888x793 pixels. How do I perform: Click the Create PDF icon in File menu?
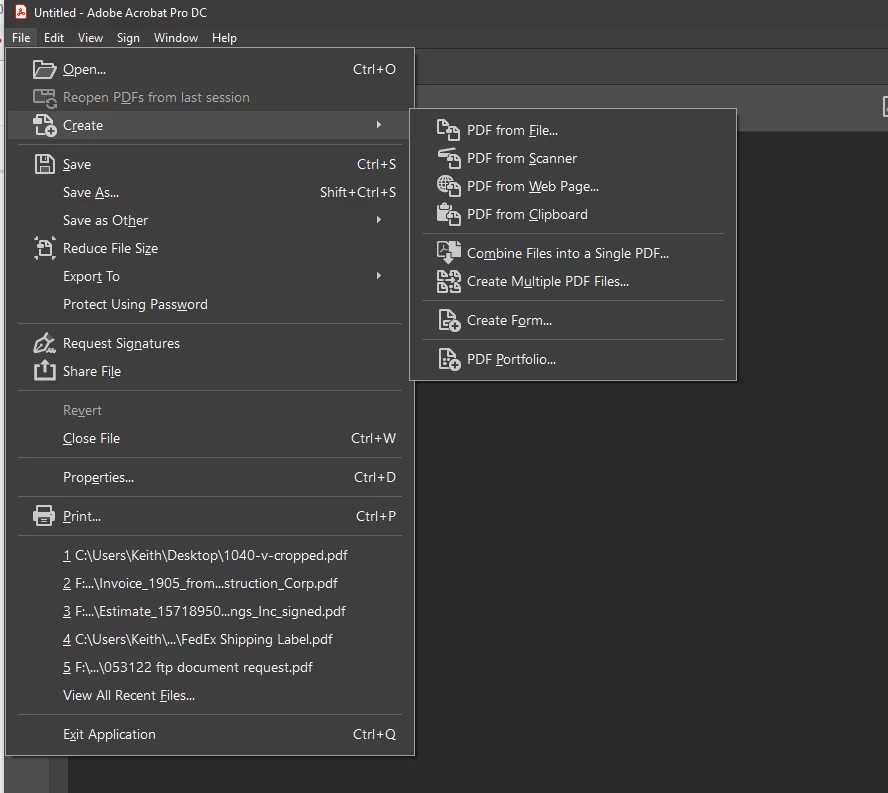coord(44,125)
